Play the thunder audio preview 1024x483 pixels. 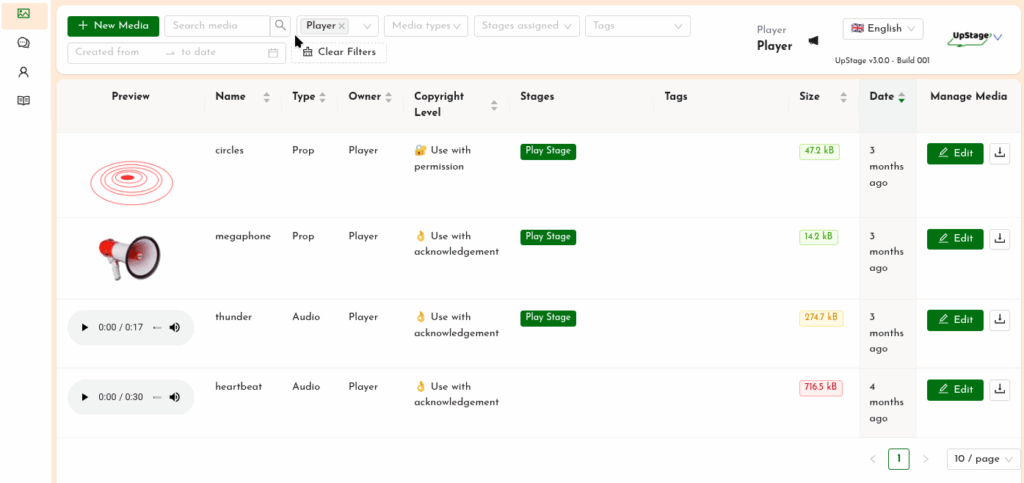tap(84, 328)
